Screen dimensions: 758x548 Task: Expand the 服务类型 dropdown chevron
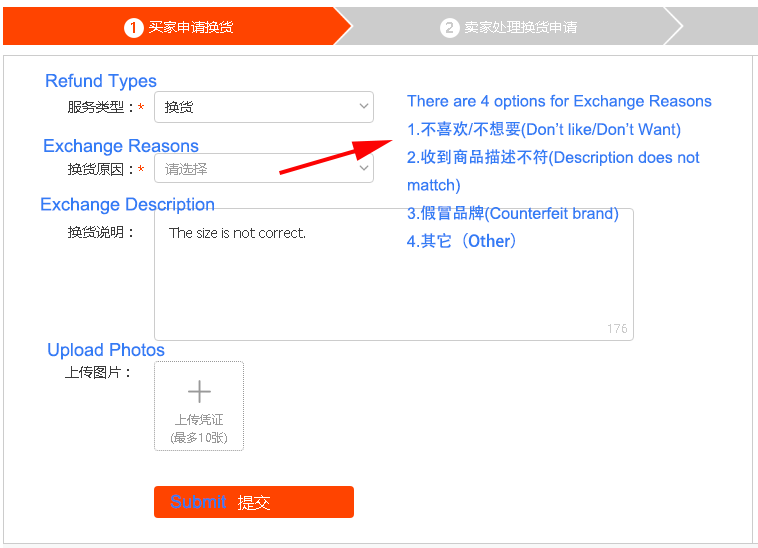click(x=363, y=107)
